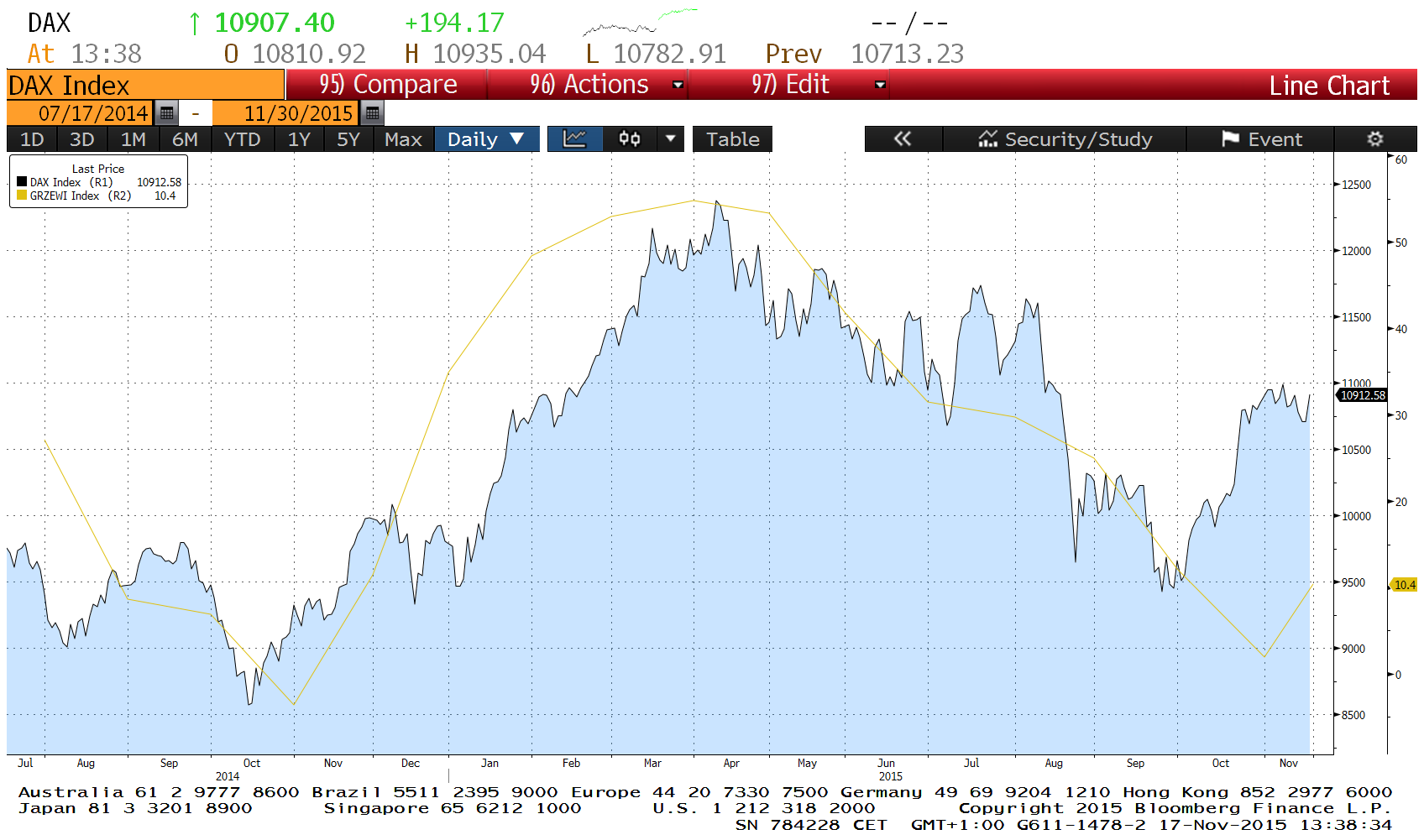Open the Event flag menu
This screenshot has width=1424, height=840.
1260,139
